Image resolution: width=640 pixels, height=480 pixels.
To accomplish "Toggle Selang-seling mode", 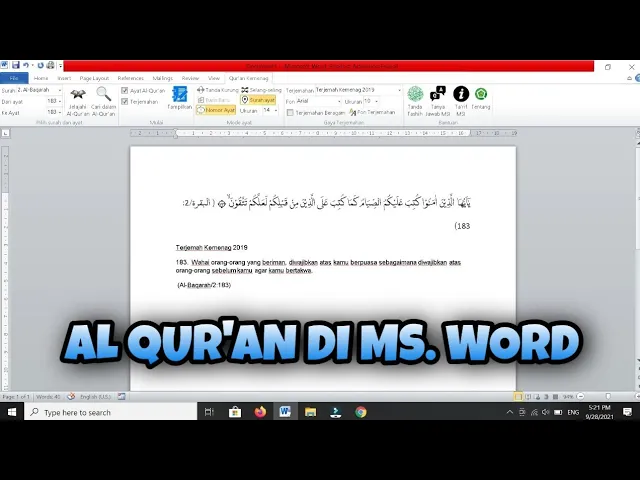I will 261,90.
